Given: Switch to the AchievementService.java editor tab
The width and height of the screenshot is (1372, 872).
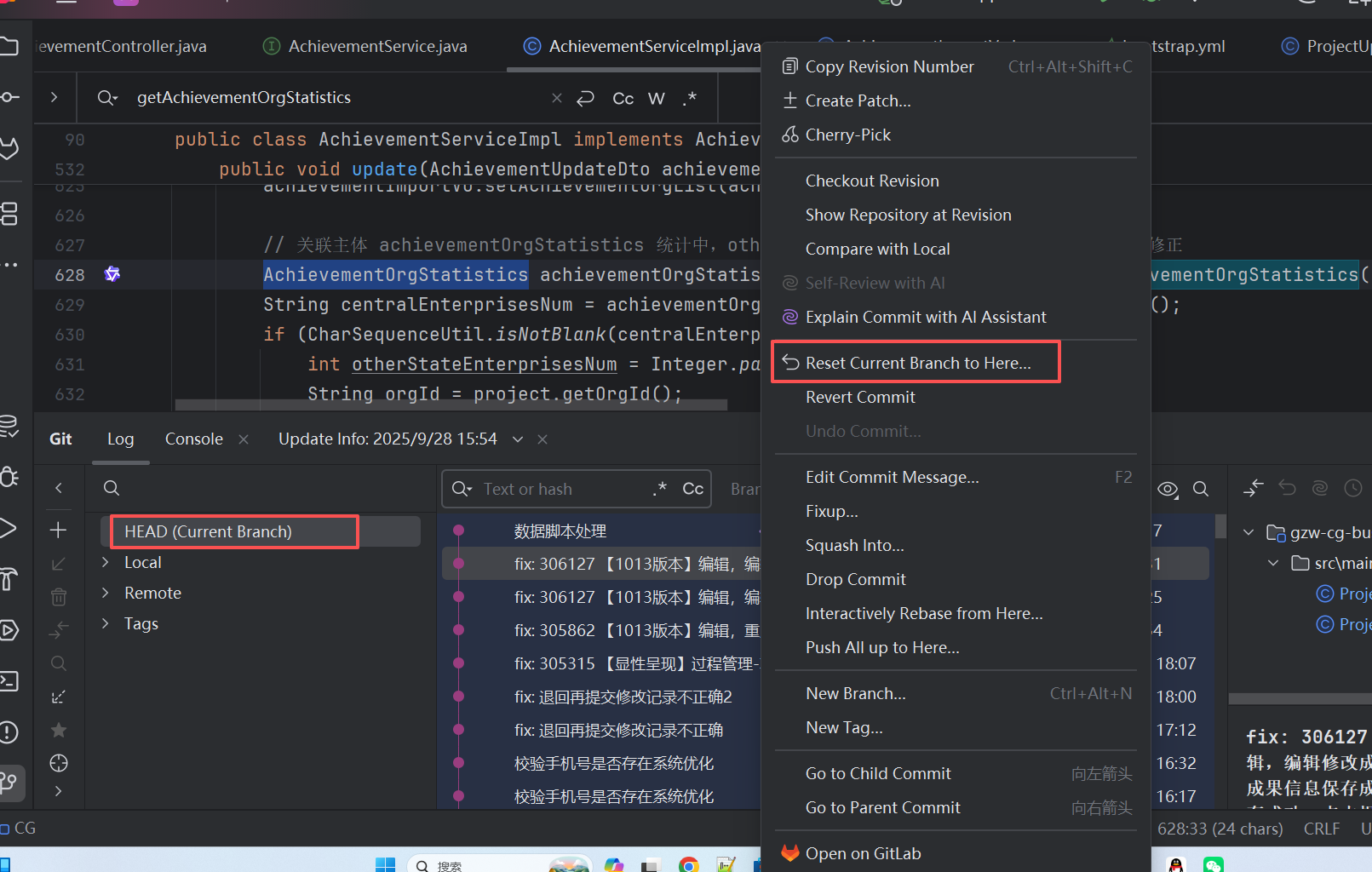Looking at the screenshot, I should (x=366, y=46).
